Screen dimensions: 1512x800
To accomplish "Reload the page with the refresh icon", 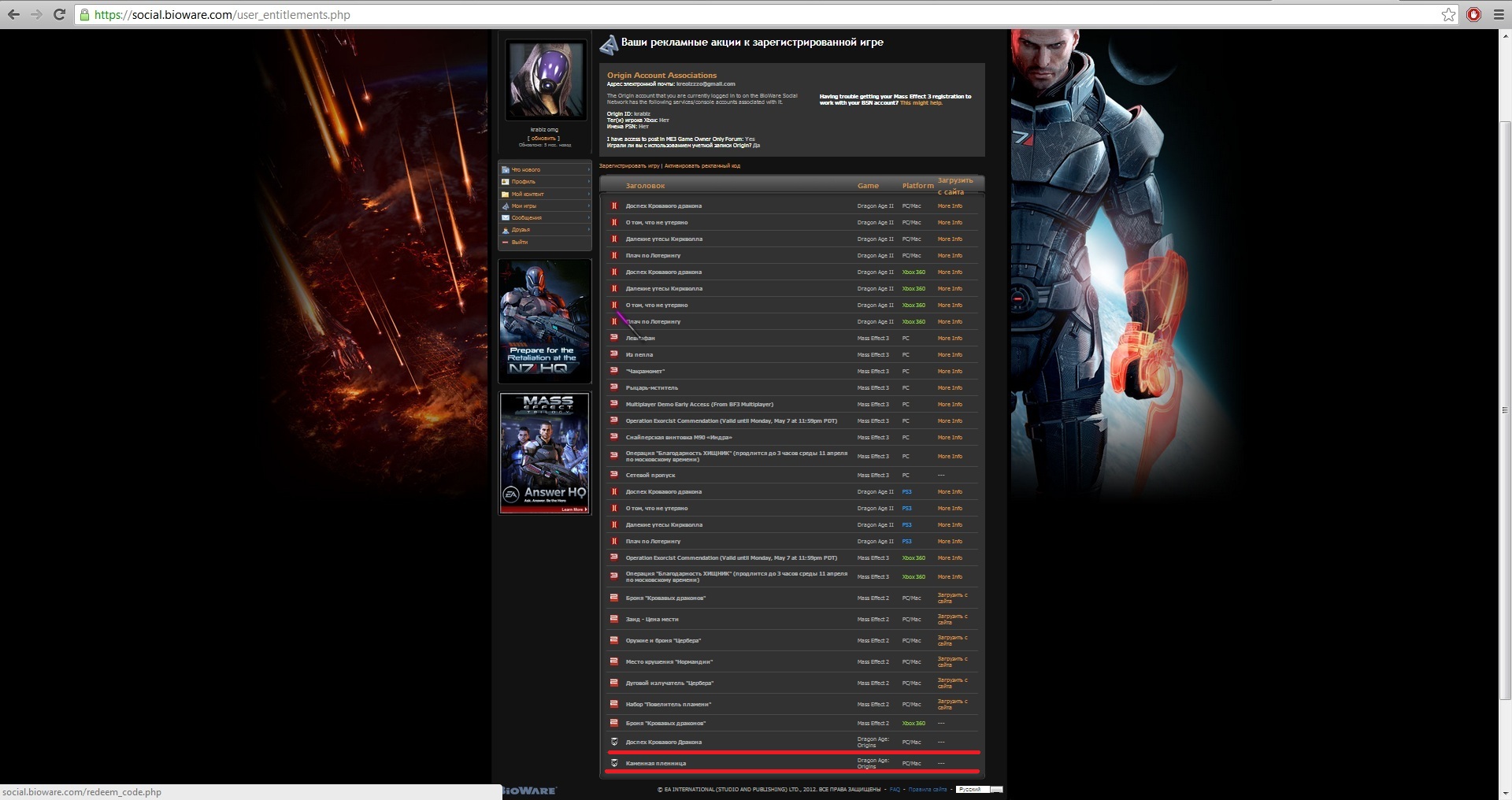I will (59, 14).
